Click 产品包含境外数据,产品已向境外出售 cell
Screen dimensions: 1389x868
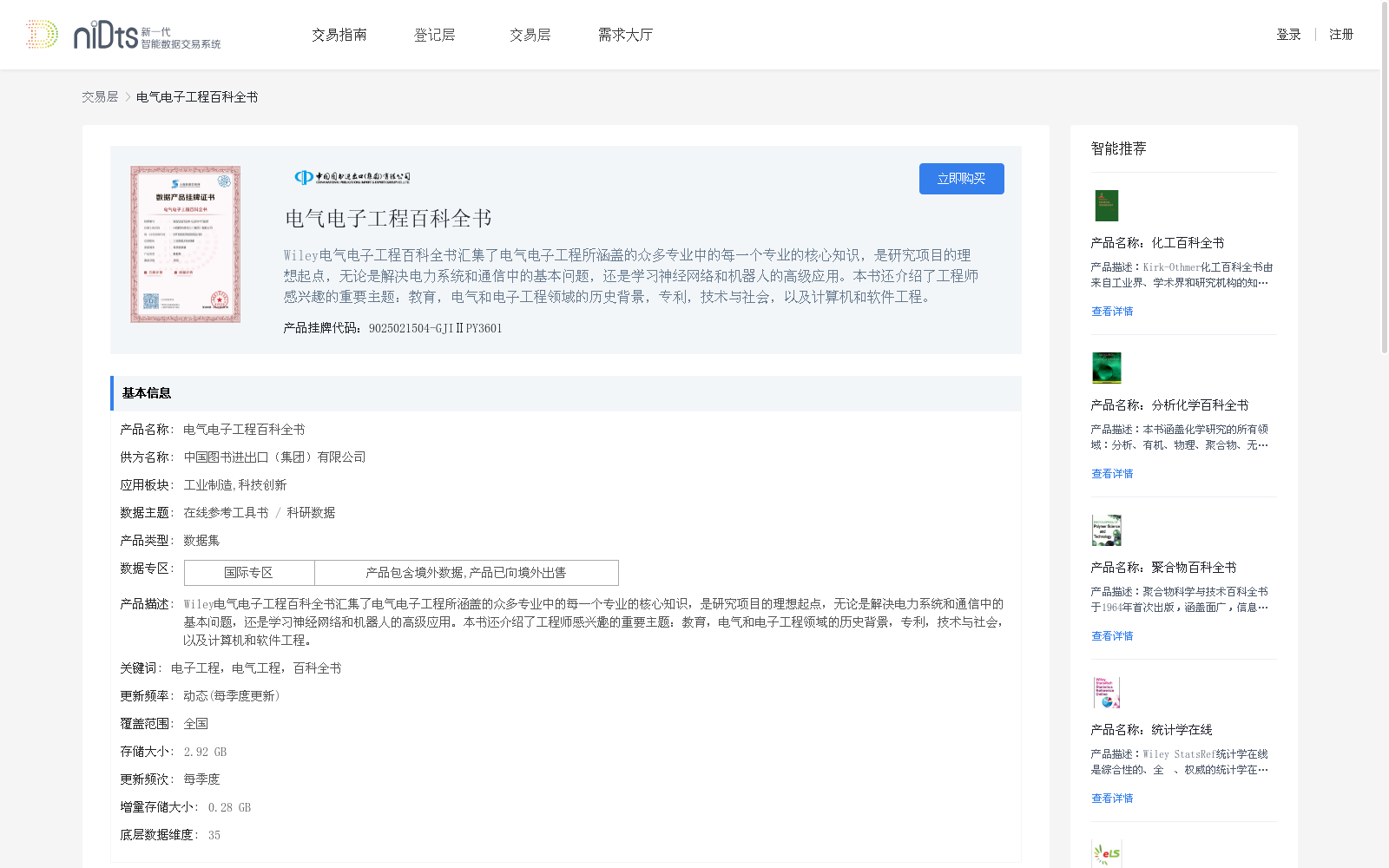pos(466,573)
